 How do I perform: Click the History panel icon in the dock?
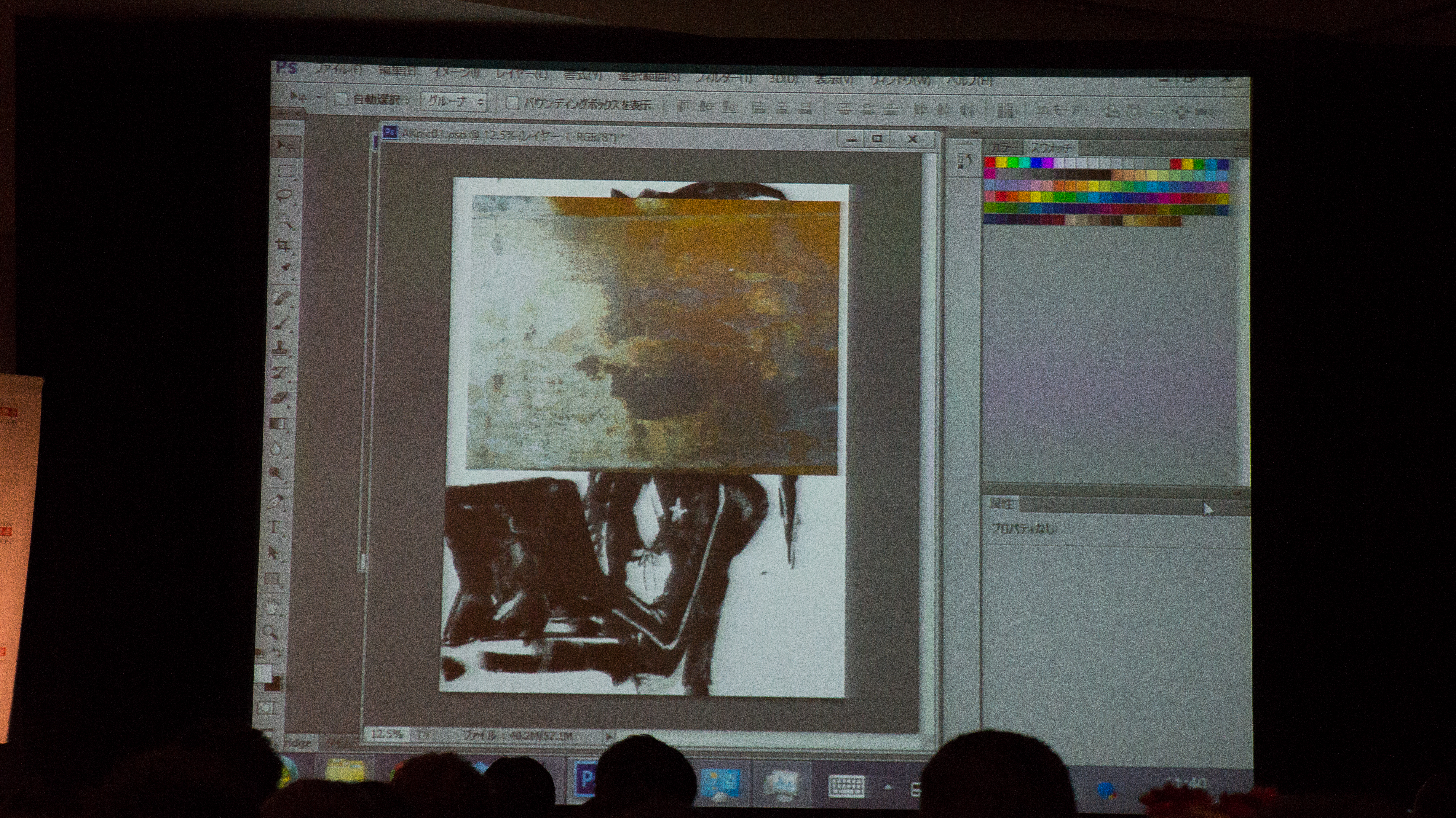click(x=964, y=161)
